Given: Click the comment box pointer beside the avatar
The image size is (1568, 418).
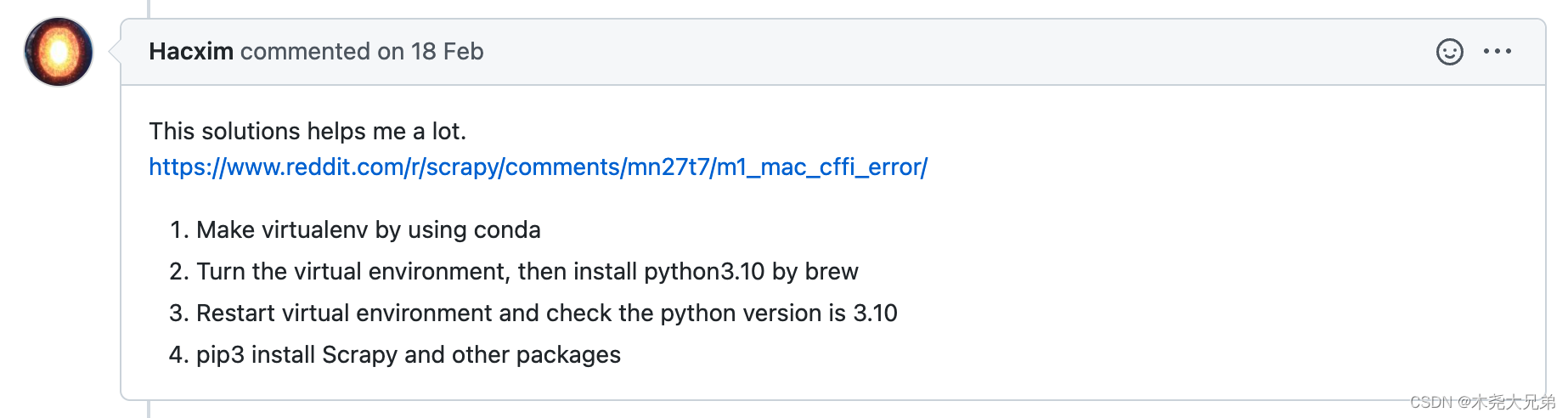Looking at the screenshot, I should pos(115,52).
